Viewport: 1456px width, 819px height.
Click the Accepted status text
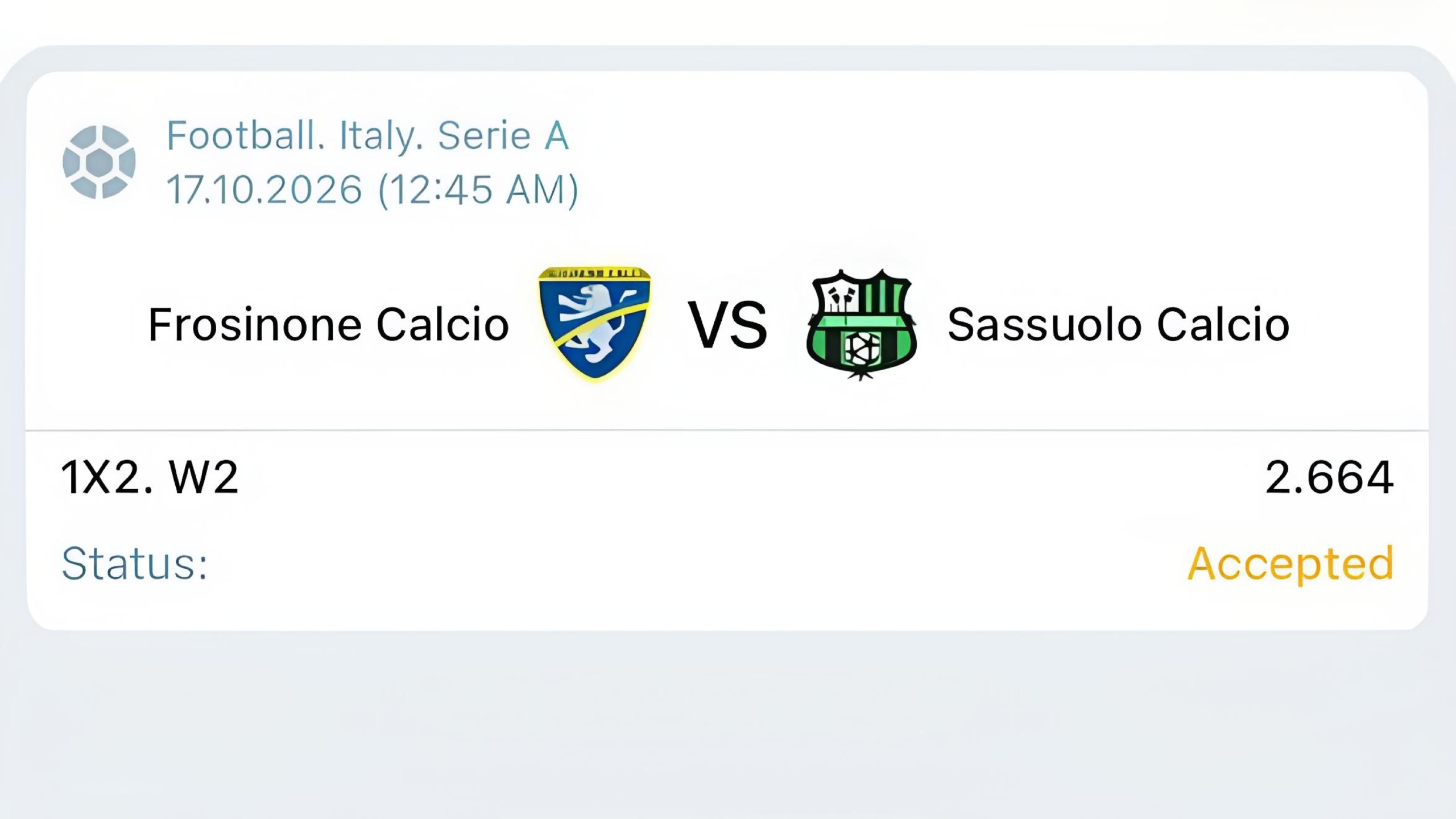click(1291, 564)
